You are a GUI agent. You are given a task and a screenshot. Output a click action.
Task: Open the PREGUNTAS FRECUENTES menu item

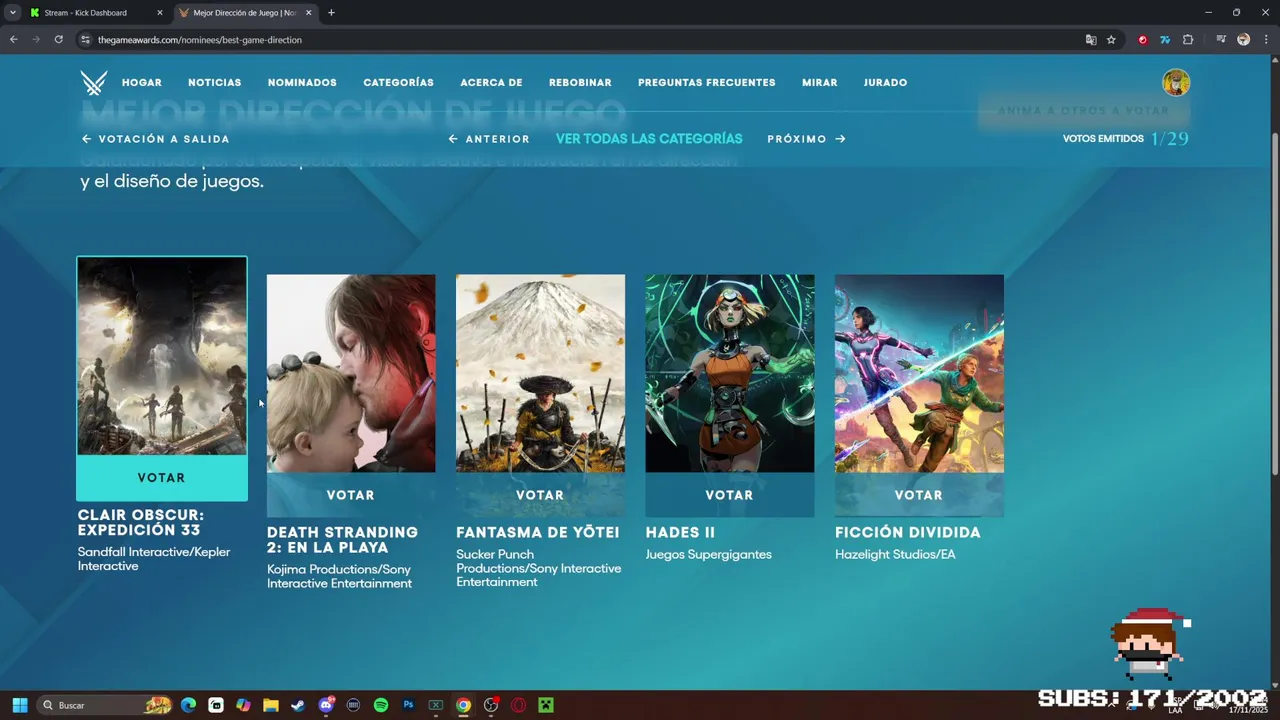[706, 83]
